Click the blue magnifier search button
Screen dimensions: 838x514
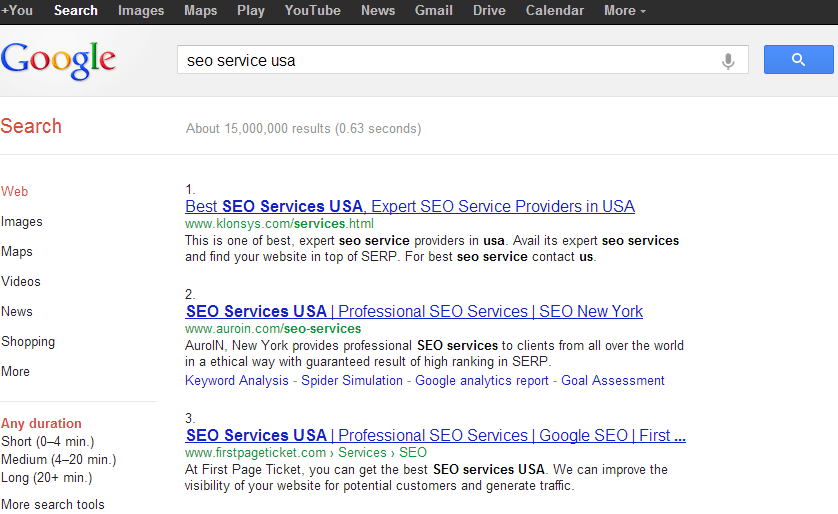[798, 59]
